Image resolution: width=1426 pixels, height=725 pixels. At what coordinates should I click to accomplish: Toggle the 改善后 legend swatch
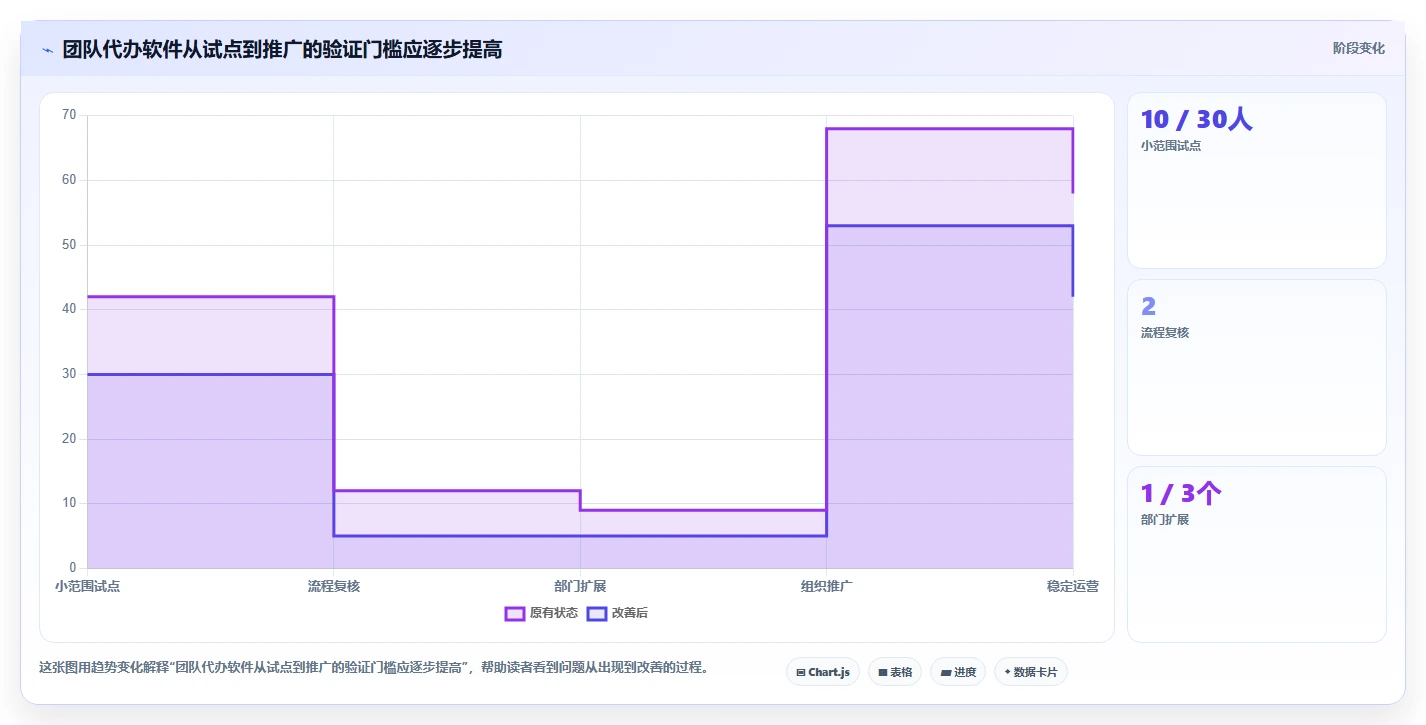click(x=597, y=613)
